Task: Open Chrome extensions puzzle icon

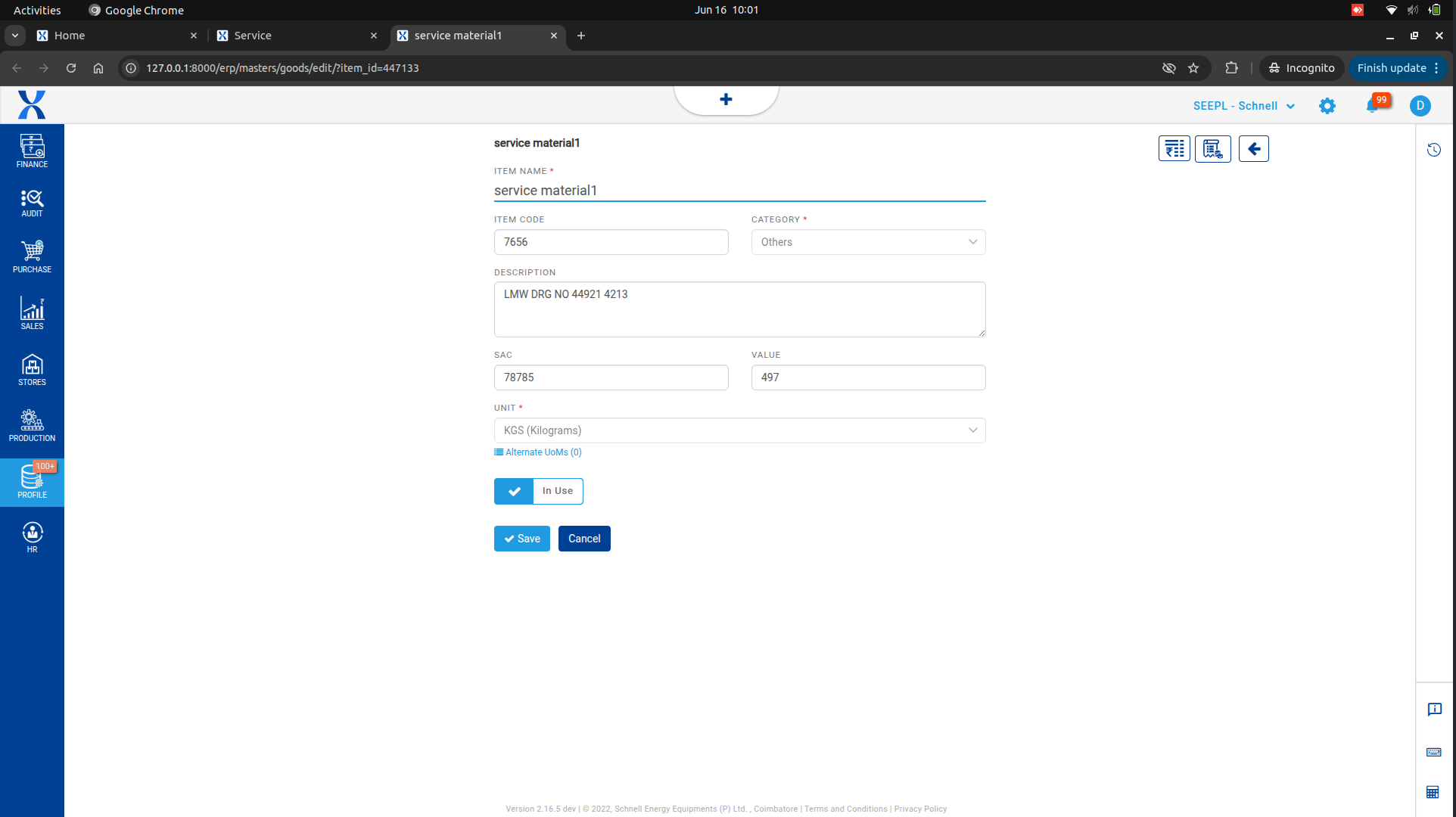Action: pyautogui.click(x=1231, y=68)
